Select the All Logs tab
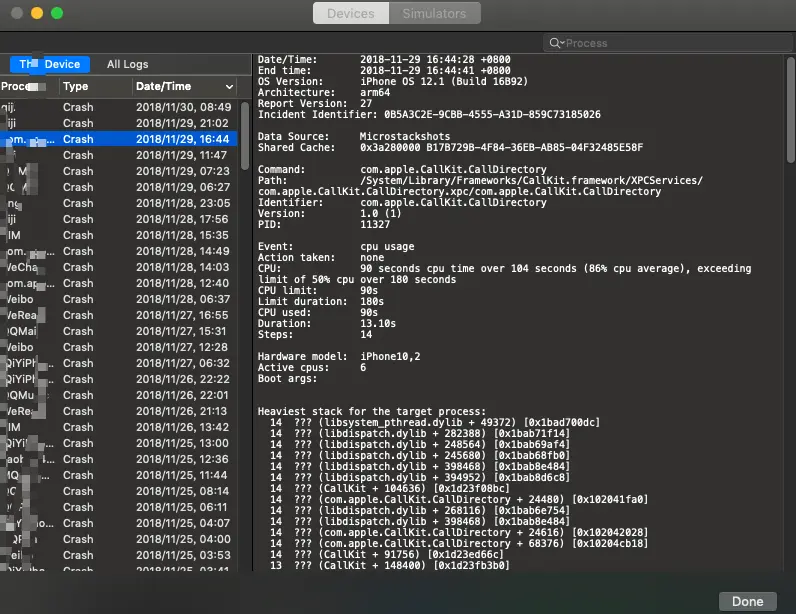The height and width of the screenshot is (614, 796). click(x=127, y=64)
